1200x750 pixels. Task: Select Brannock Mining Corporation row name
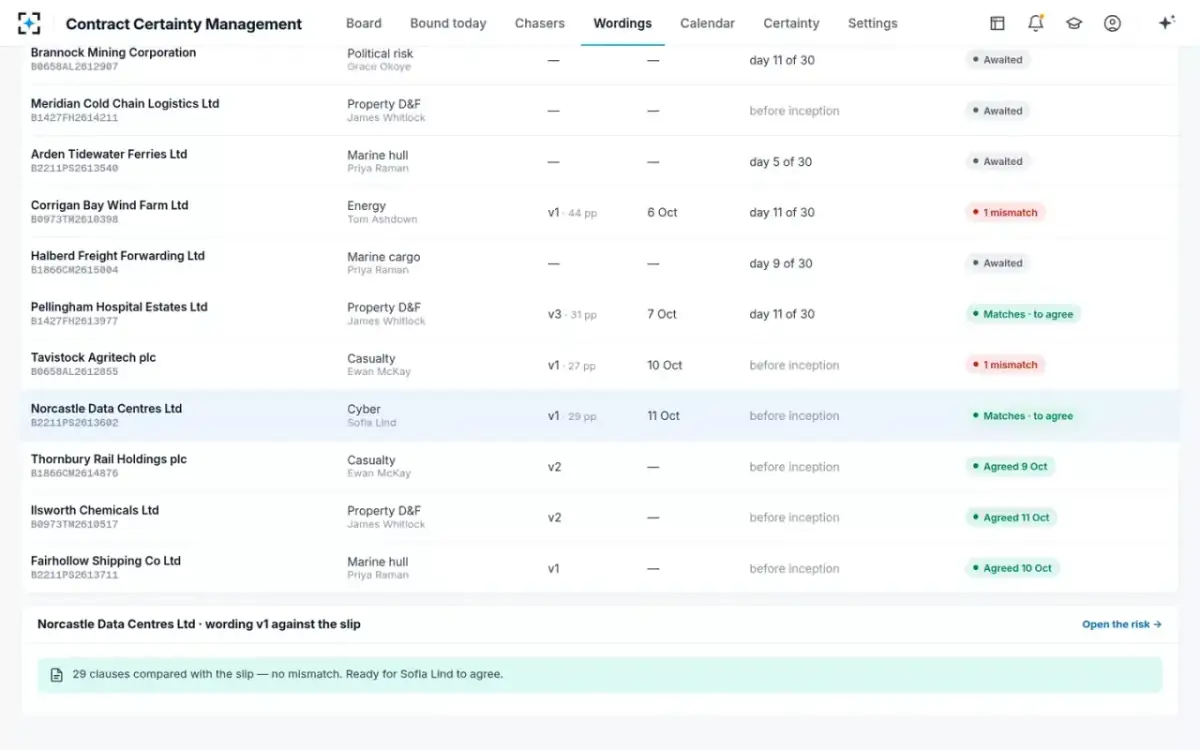(x=113, y=52)
